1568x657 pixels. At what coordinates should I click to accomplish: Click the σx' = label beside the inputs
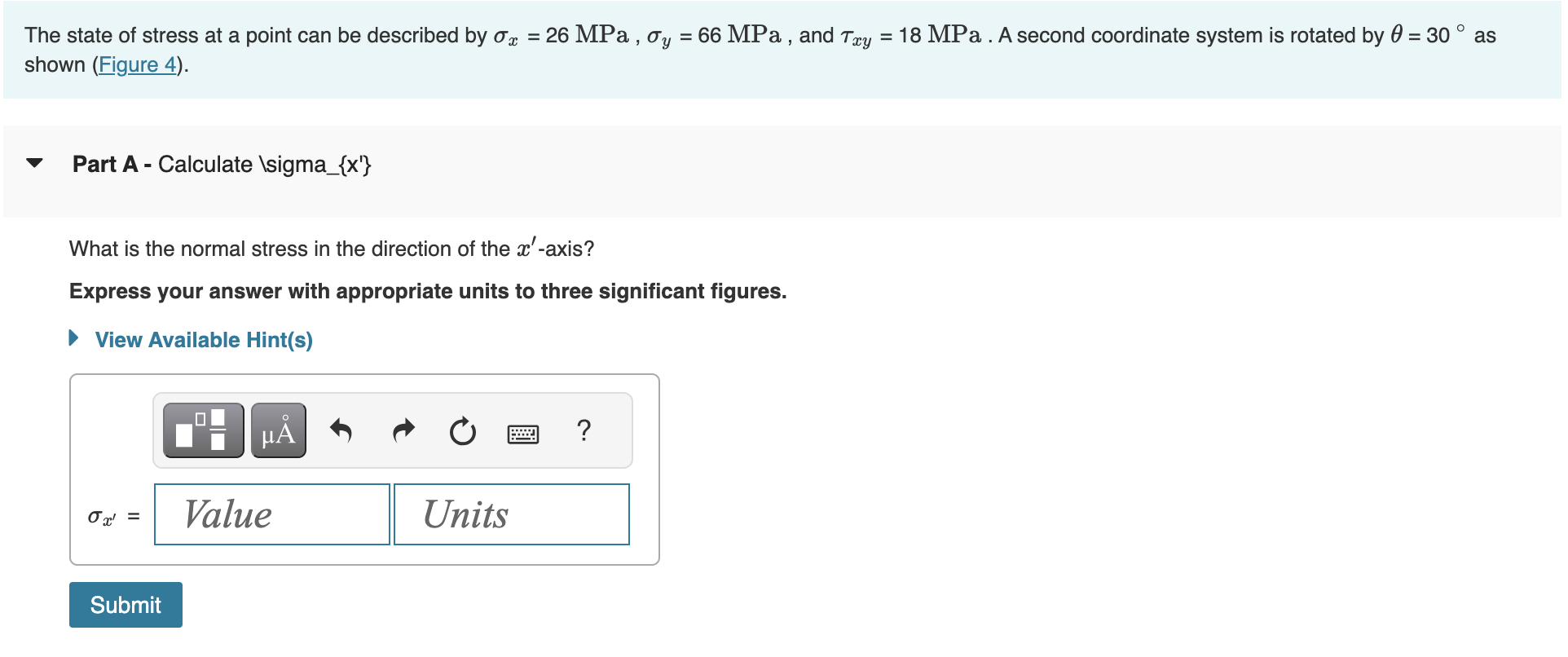(x=113, y=514)
